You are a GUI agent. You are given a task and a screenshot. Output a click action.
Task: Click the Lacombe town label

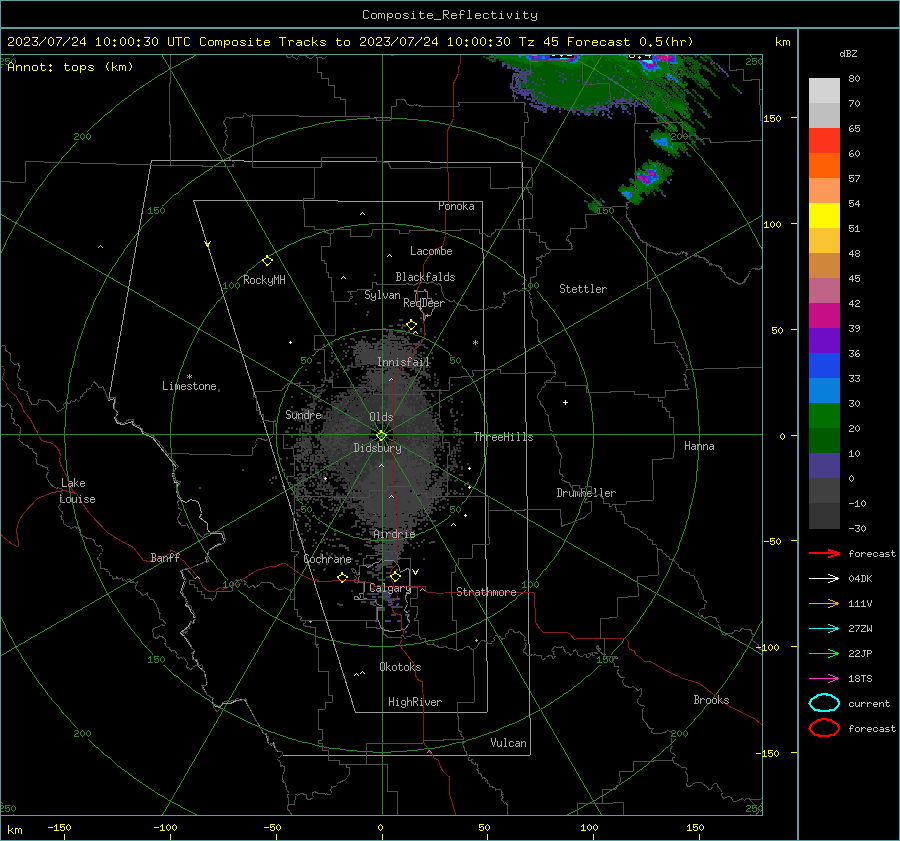431,251
